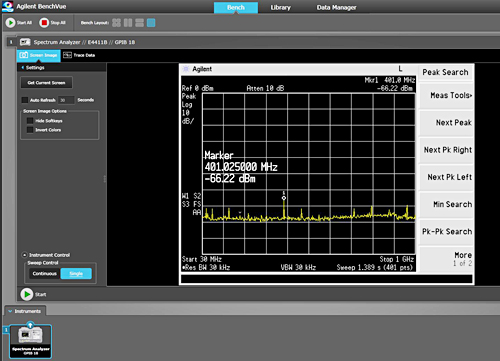The width and height of the screenshot is (500, 361).
Task: Click the 'Atten 10 dB' label
Action: pos(265,88)
